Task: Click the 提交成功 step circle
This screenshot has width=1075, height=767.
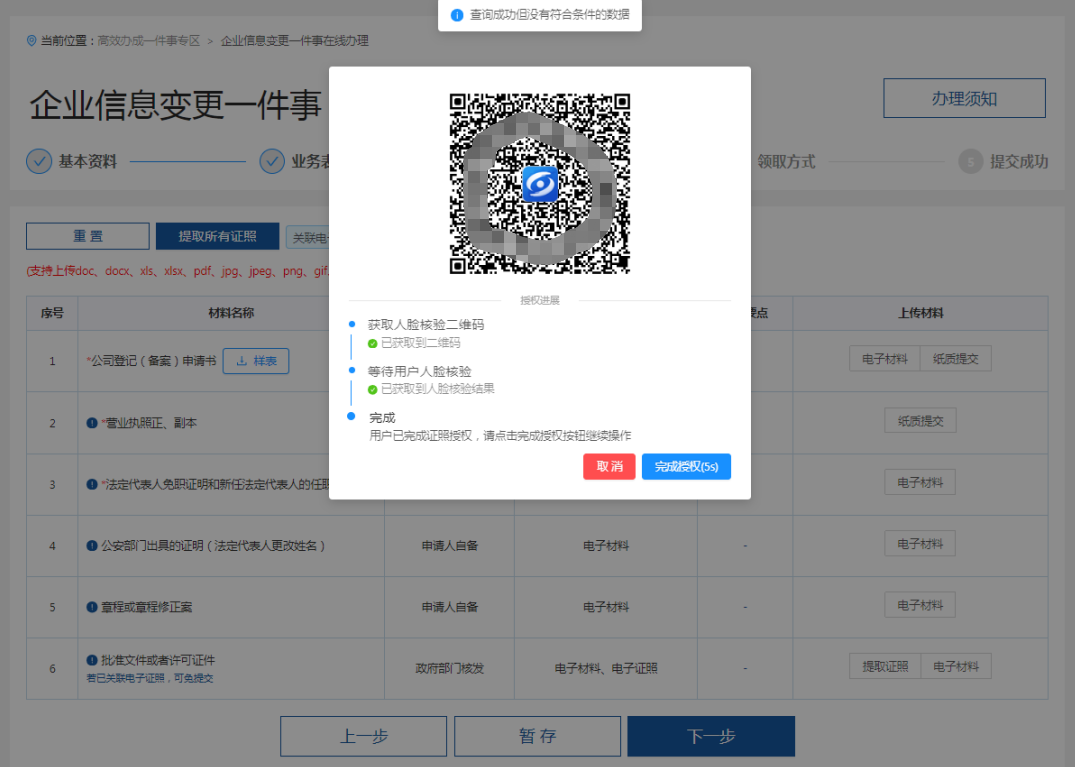Action: tap(970, 162)
